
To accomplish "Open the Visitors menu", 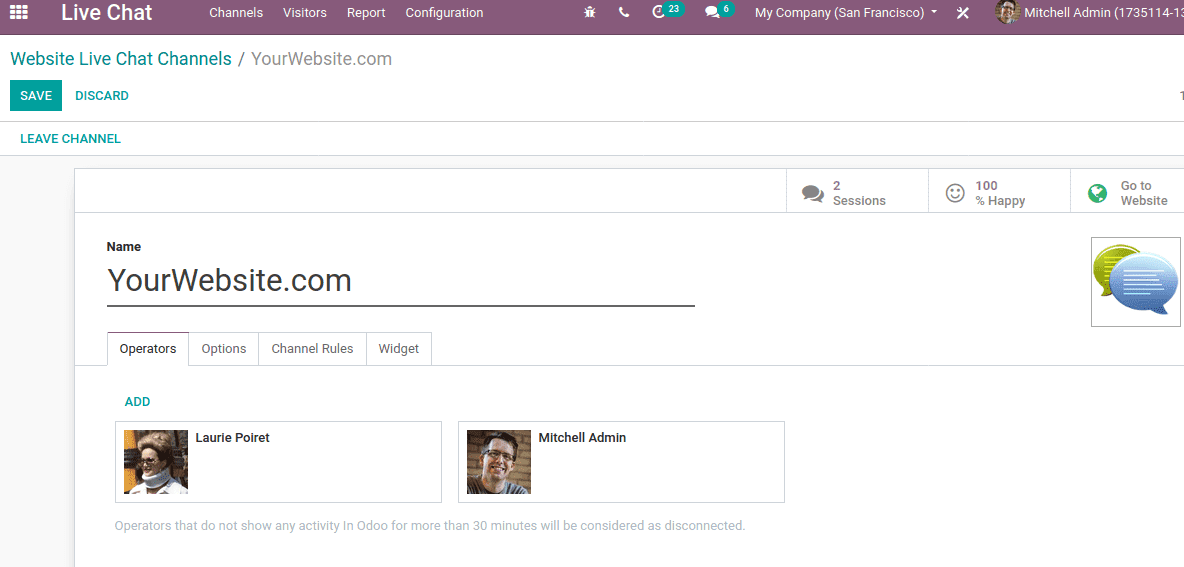I will (x=305, y=13).
